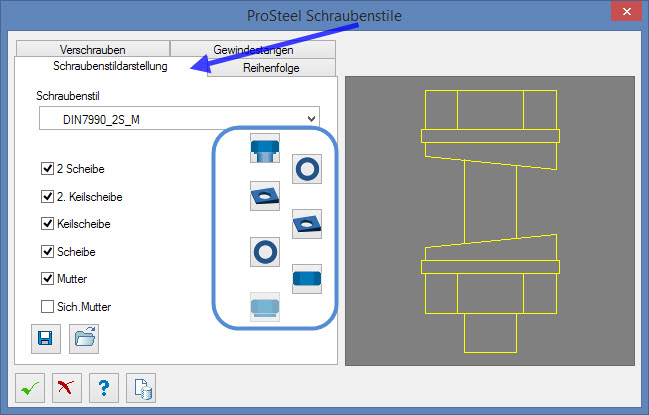
Task: Click the yellow bolt preview drawing
Action: 490,221
